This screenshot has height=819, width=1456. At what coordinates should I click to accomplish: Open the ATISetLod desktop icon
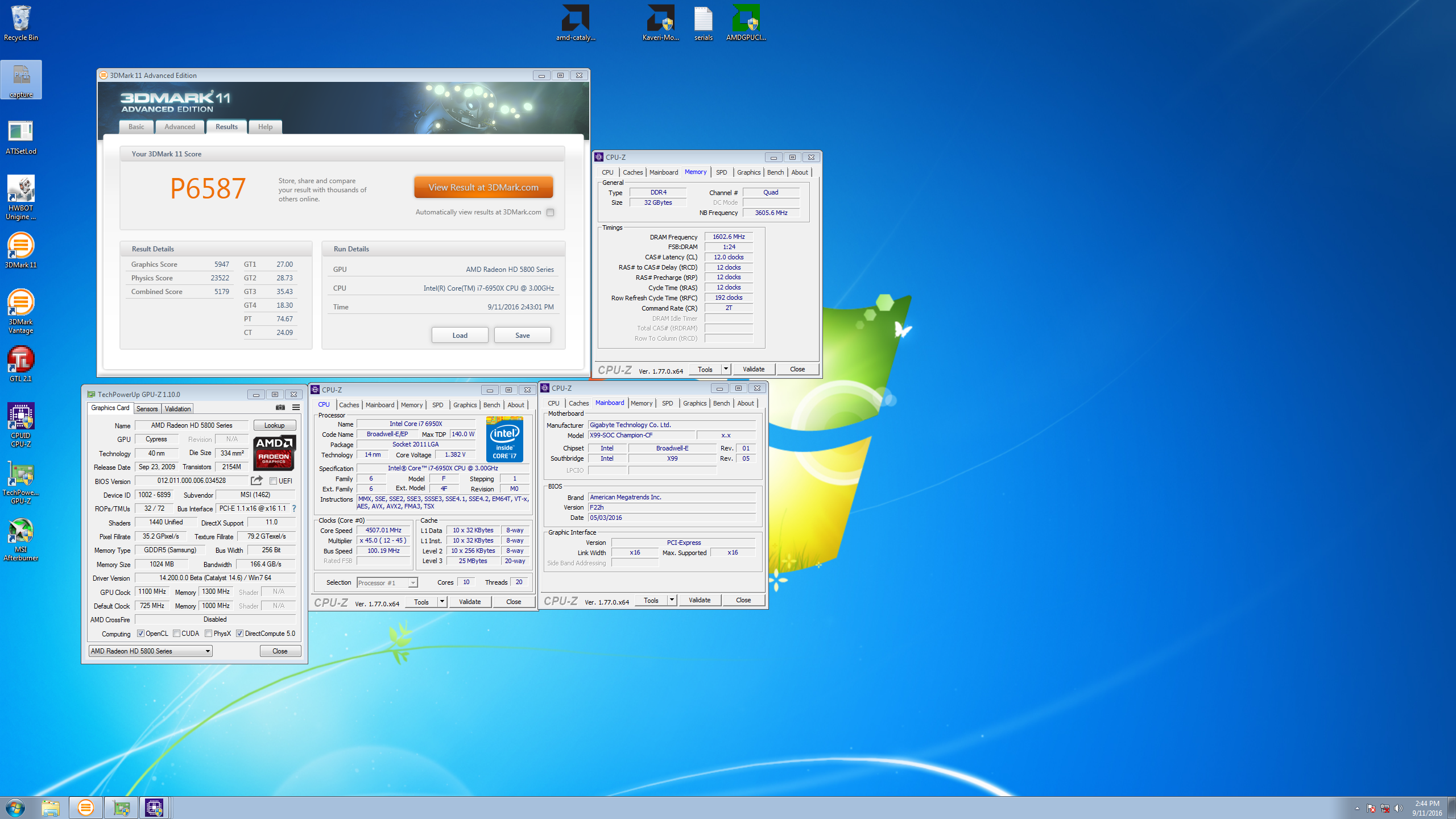click(21, 136)
